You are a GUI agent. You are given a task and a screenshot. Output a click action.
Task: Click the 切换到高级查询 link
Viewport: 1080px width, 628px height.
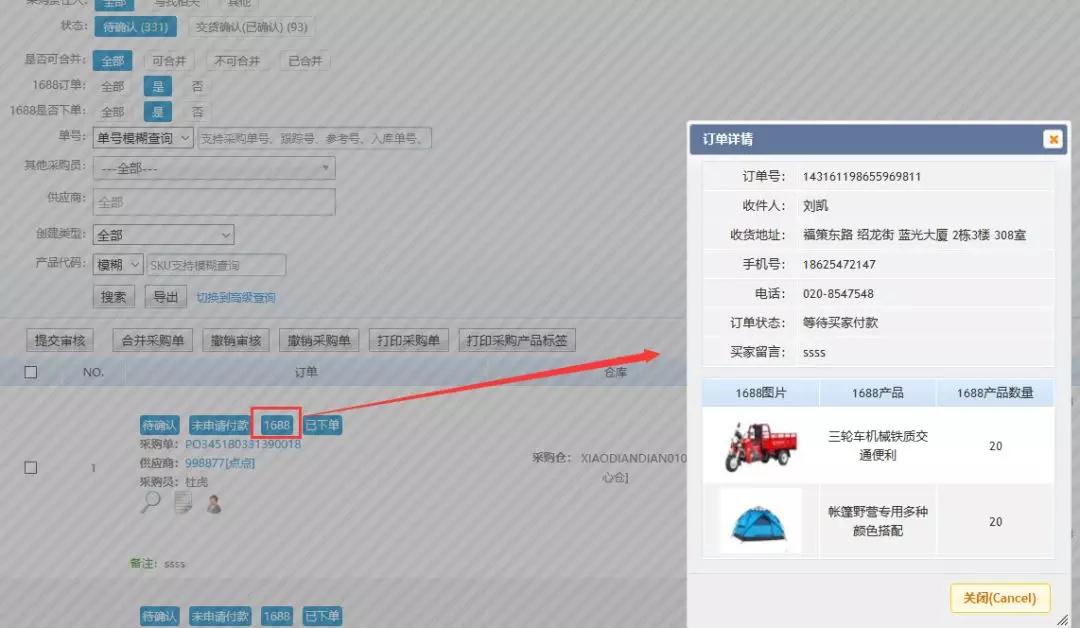tap(236, 297)
